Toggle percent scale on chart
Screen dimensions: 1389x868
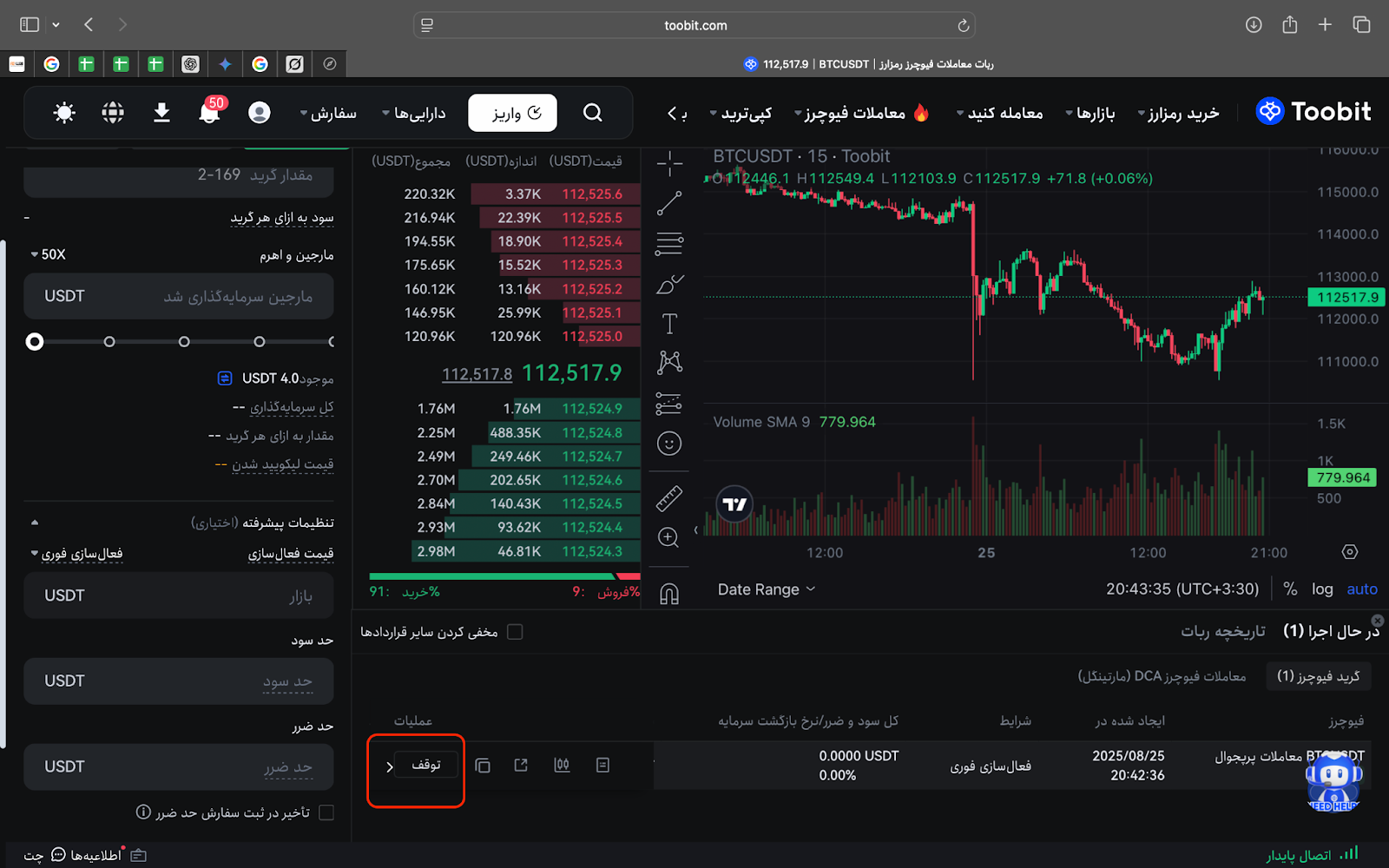coord(1290,589)
